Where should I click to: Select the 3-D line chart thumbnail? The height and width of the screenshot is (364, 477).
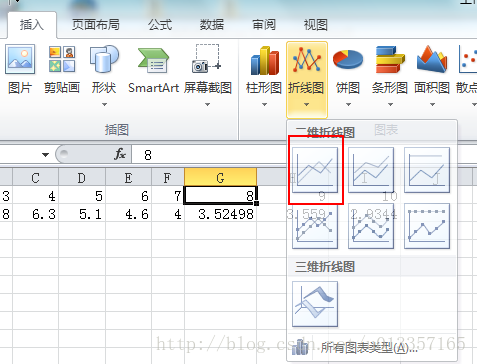(x=315, y=304)
